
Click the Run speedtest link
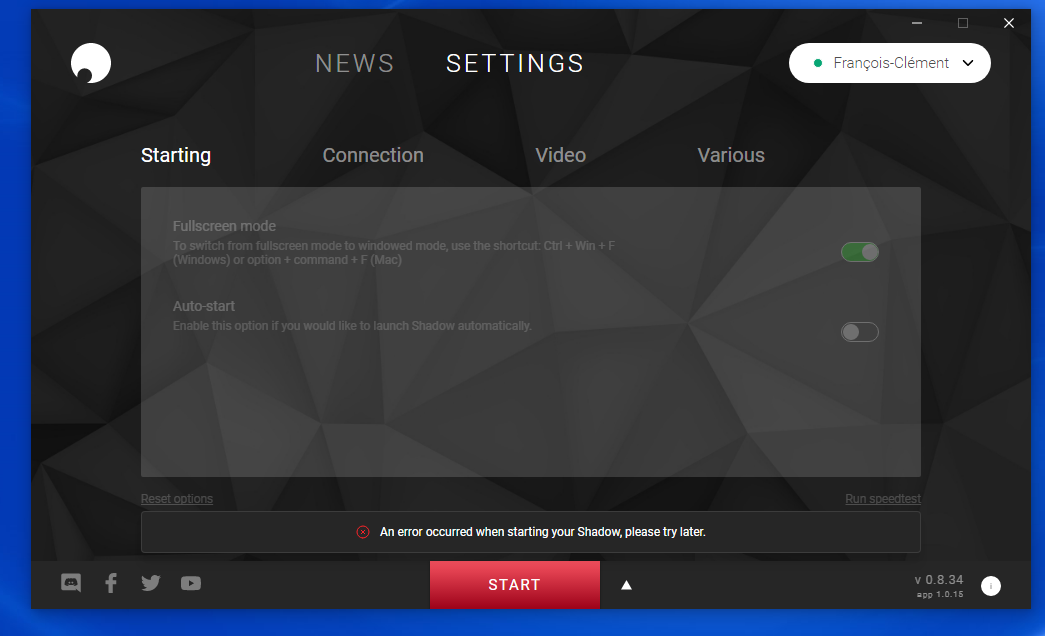pos(882,499)
